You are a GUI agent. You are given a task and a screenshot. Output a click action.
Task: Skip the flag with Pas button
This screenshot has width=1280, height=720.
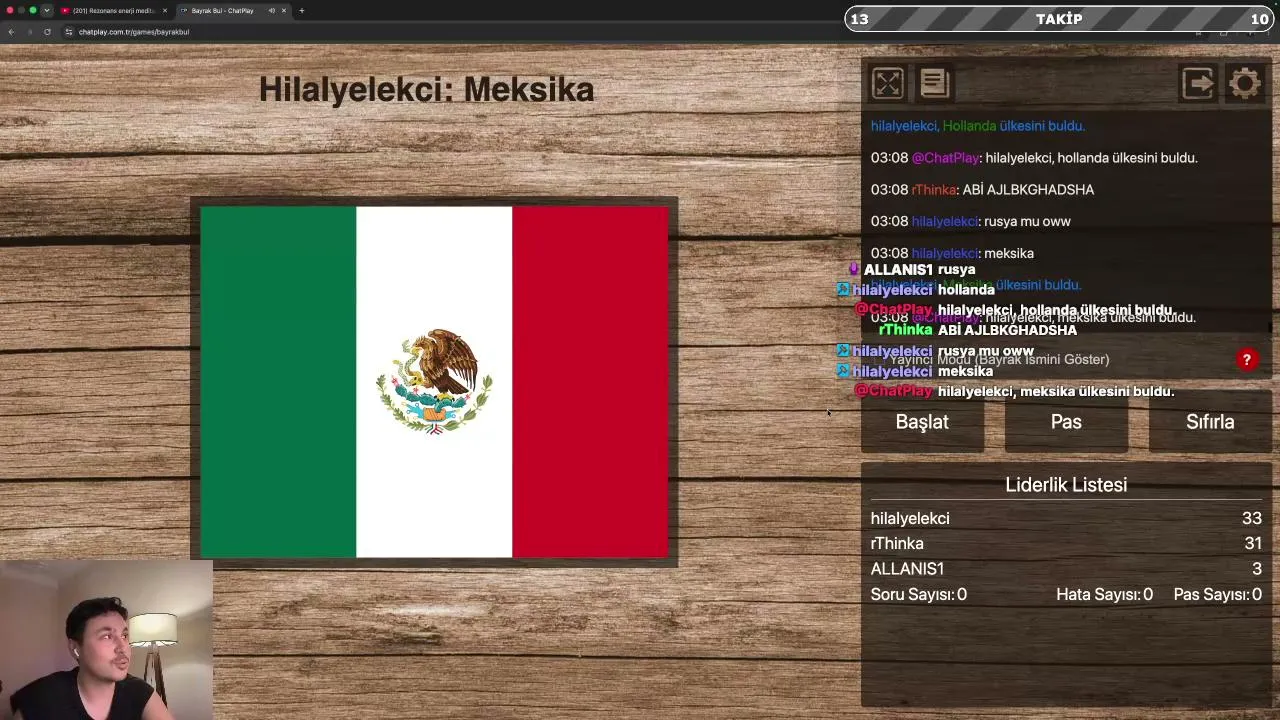point(1066,422)
